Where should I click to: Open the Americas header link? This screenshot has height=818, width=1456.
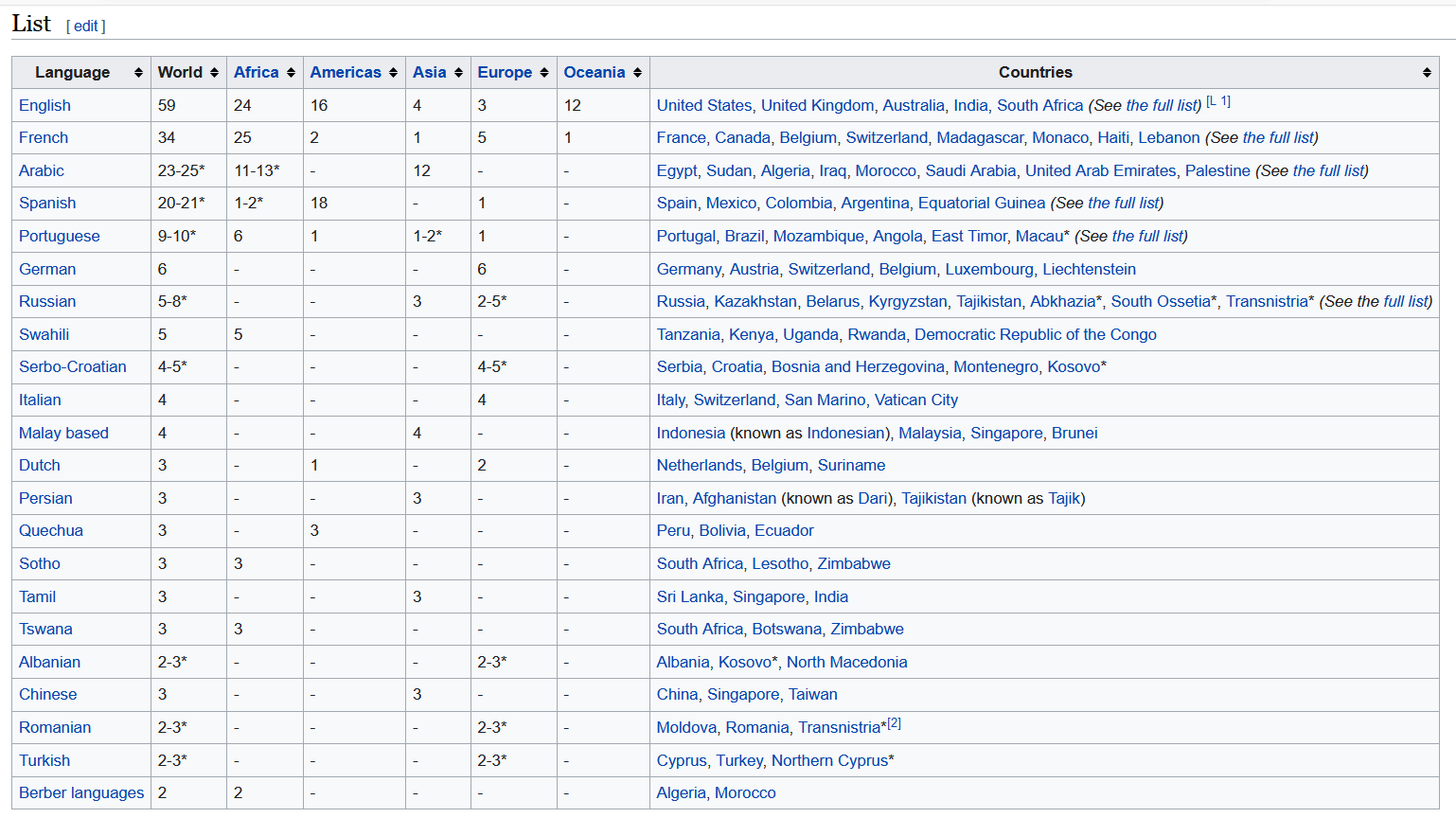coord(346,73)
